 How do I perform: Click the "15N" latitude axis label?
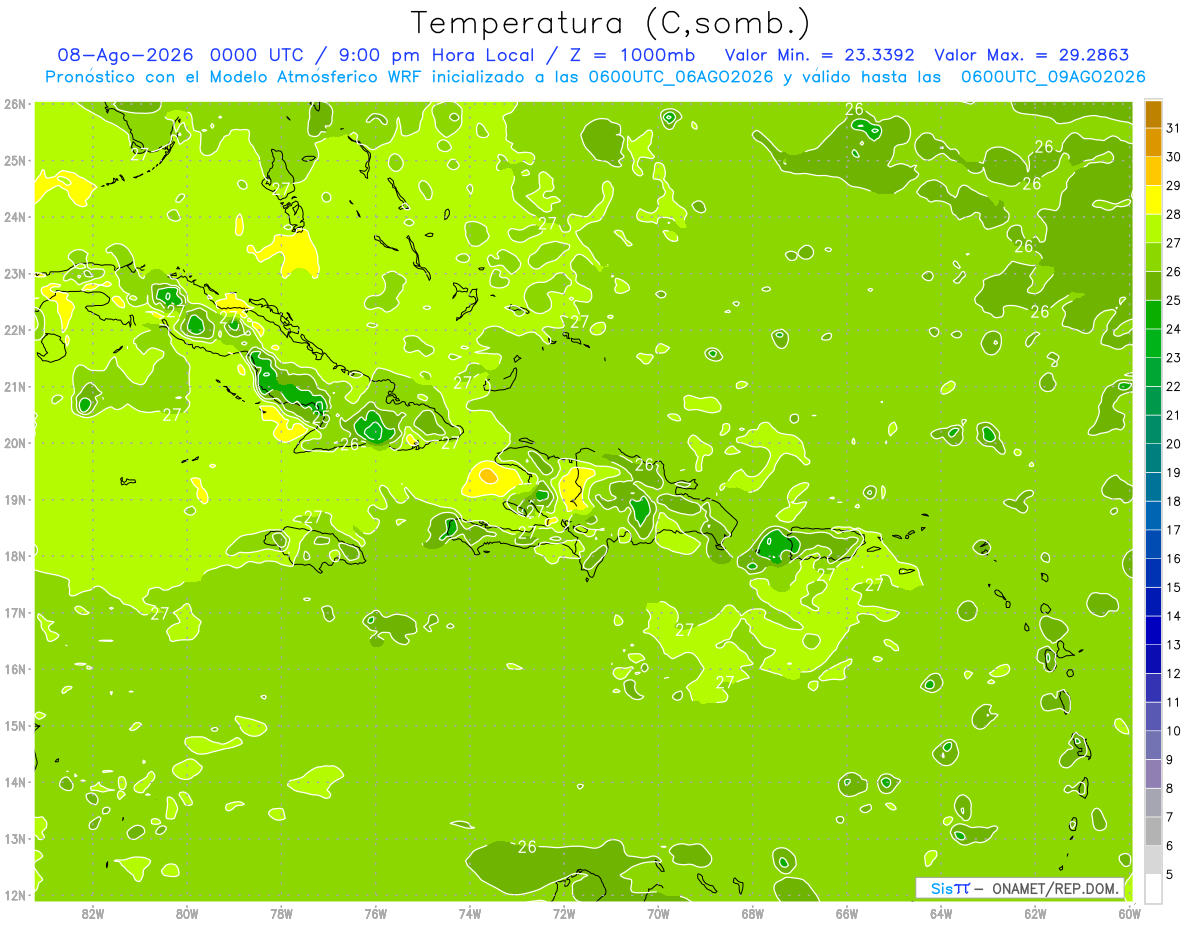(14, 725)
